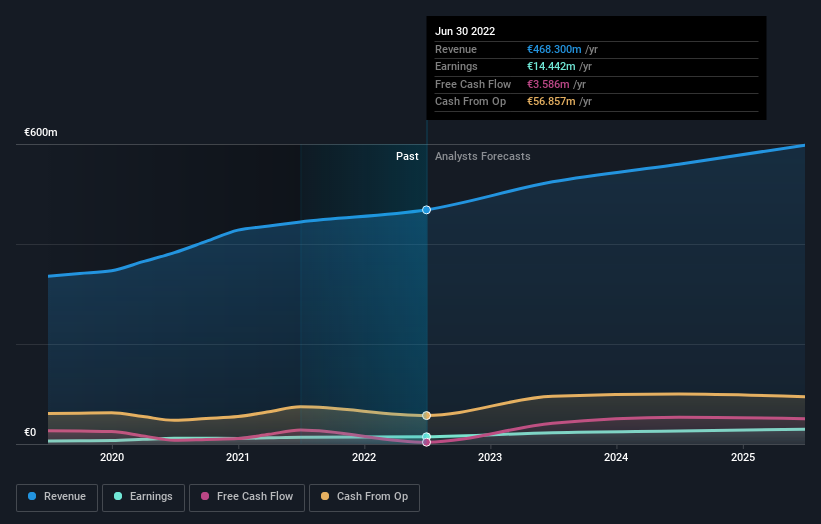The height and width of the screenshot is (524, 821).
Task: Click the 'Free Cash Flow' tooltip row label
Action: point(473,84)
